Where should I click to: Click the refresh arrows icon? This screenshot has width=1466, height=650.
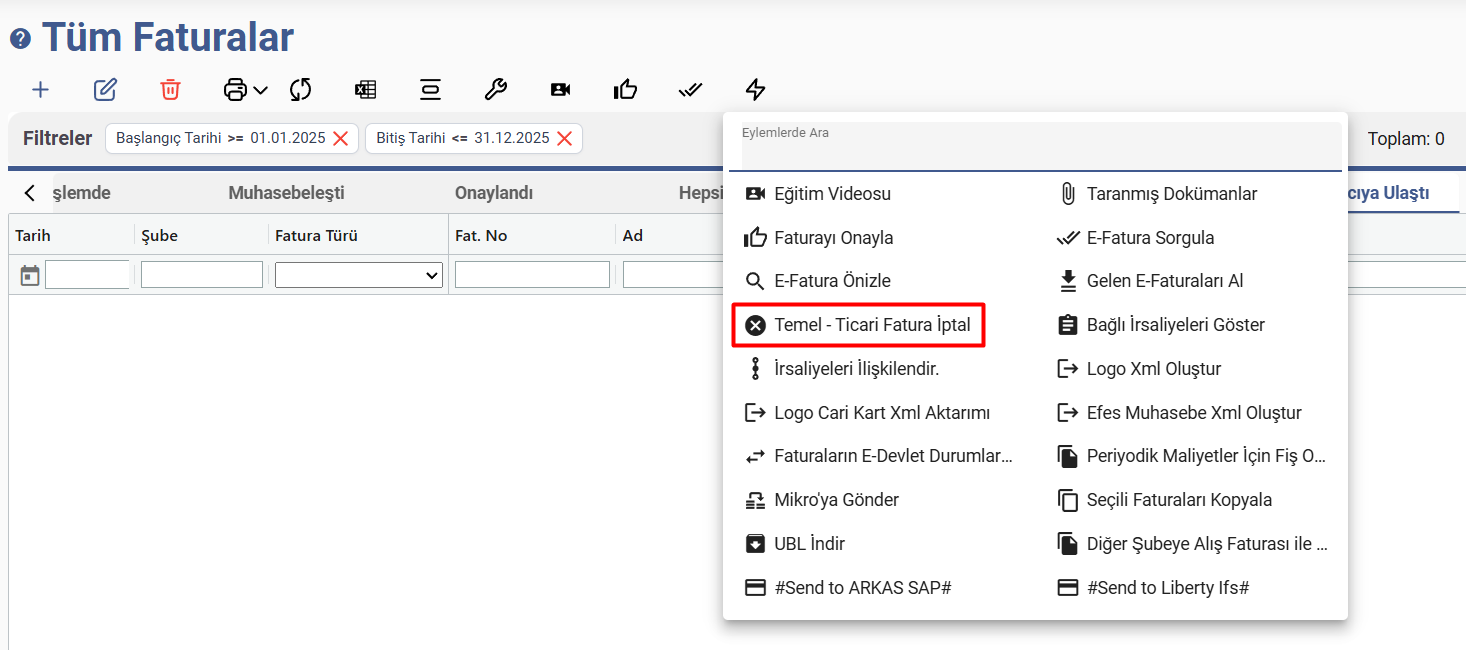[300, 90]
